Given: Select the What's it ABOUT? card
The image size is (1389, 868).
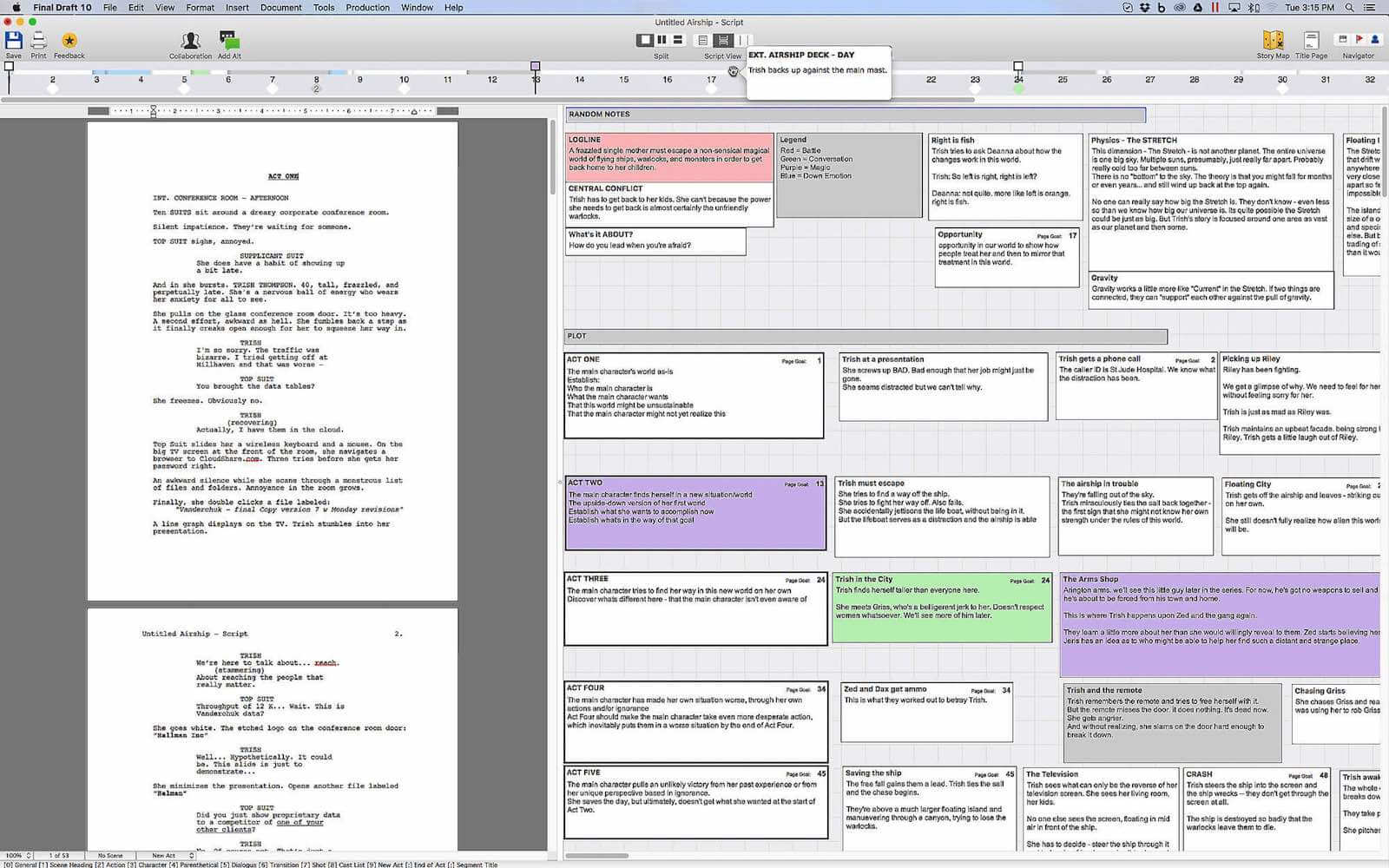Looking at the screenshot, I should click(655, 241).
